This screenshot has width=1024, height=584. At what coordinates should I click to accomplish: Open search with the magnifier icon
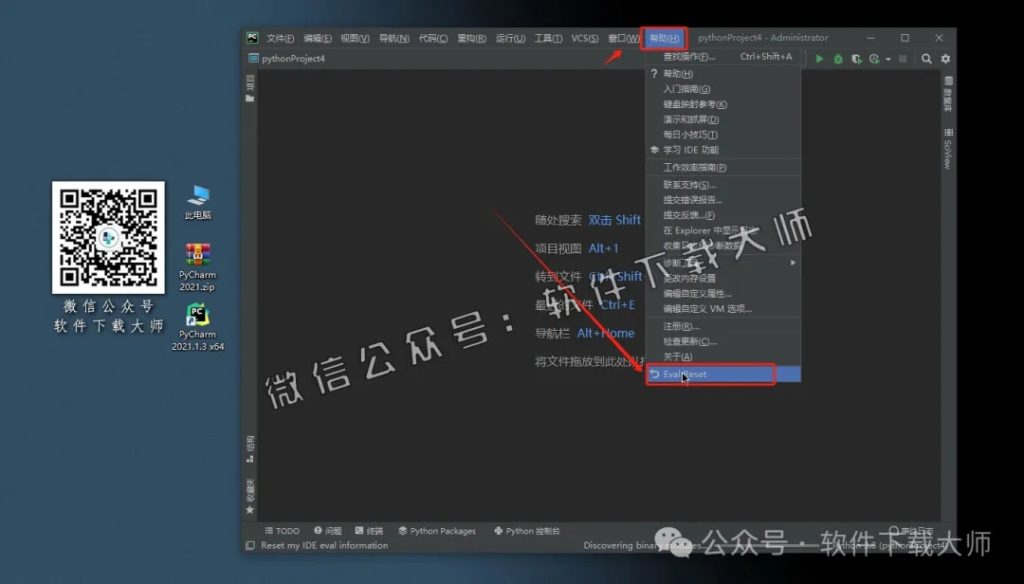(926, 58)
